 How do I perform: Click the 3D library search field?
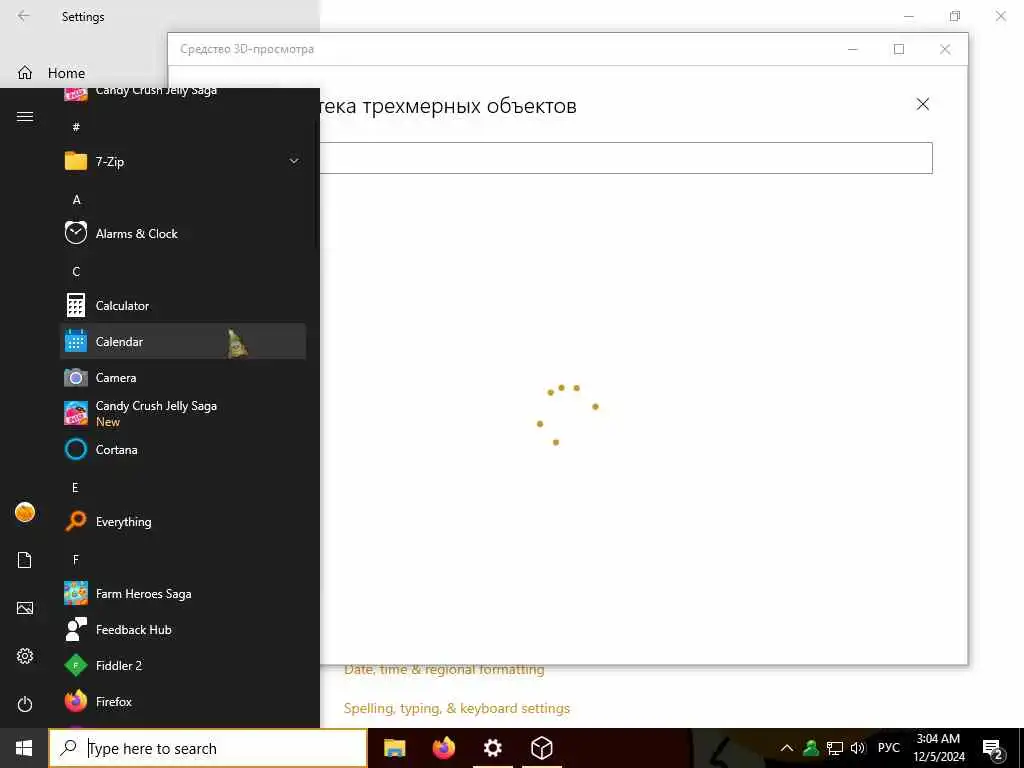click(626, 158)
